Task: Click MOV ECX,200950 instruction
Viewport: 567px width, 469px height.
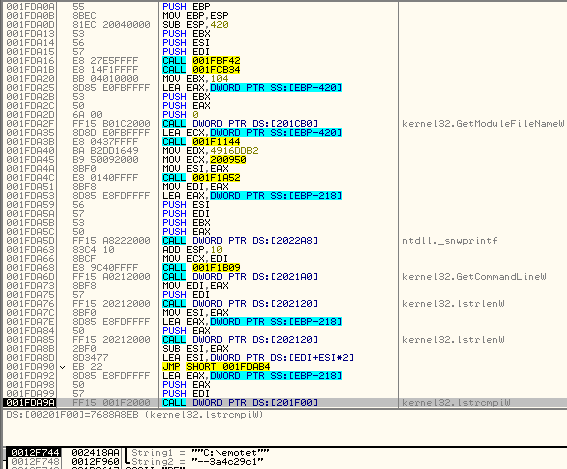Action: [204, 159]
